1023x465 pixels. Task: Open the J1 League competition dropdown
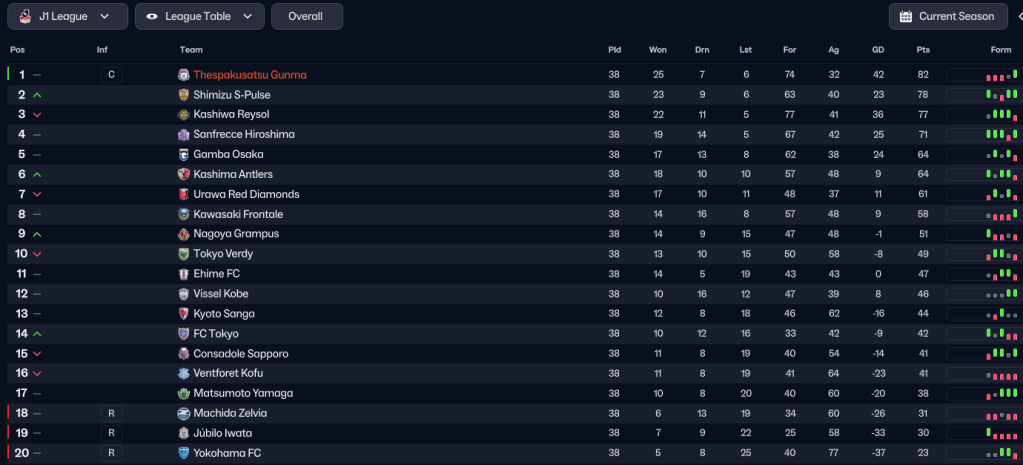pyautogui.click(x=67, y=16)
